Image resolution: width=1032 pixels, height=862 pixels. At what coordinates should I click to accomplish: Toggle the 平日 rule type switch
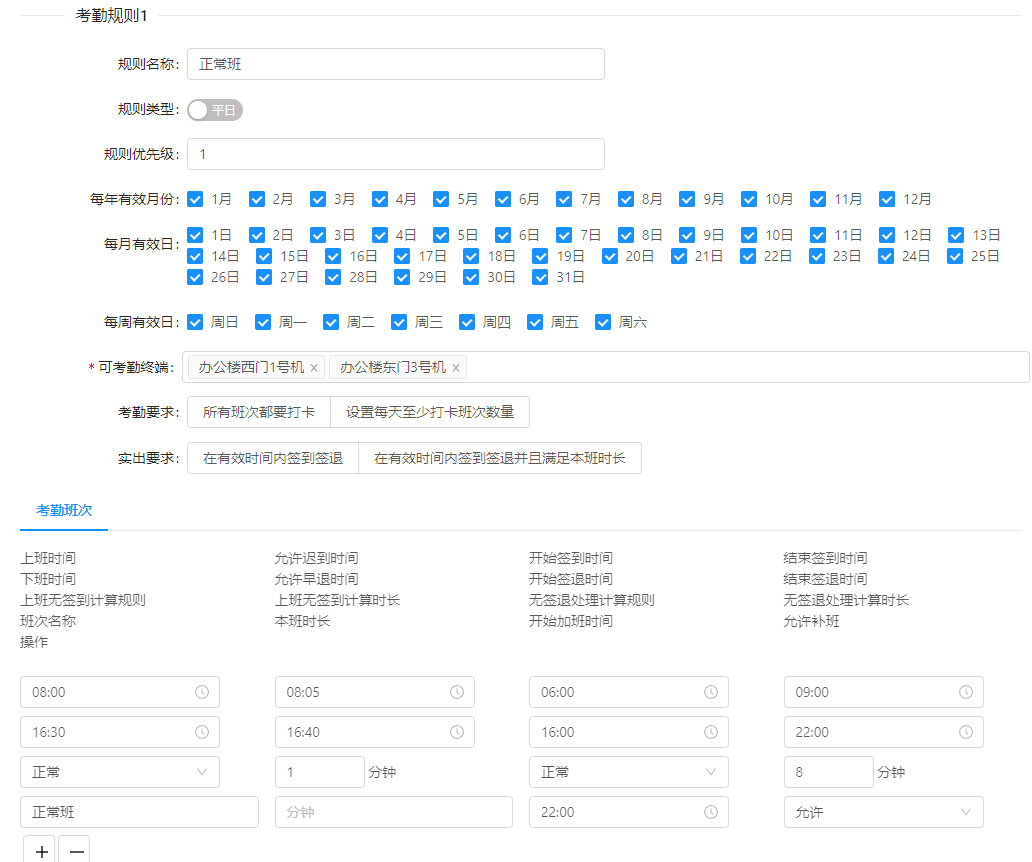tap(215, 110)
